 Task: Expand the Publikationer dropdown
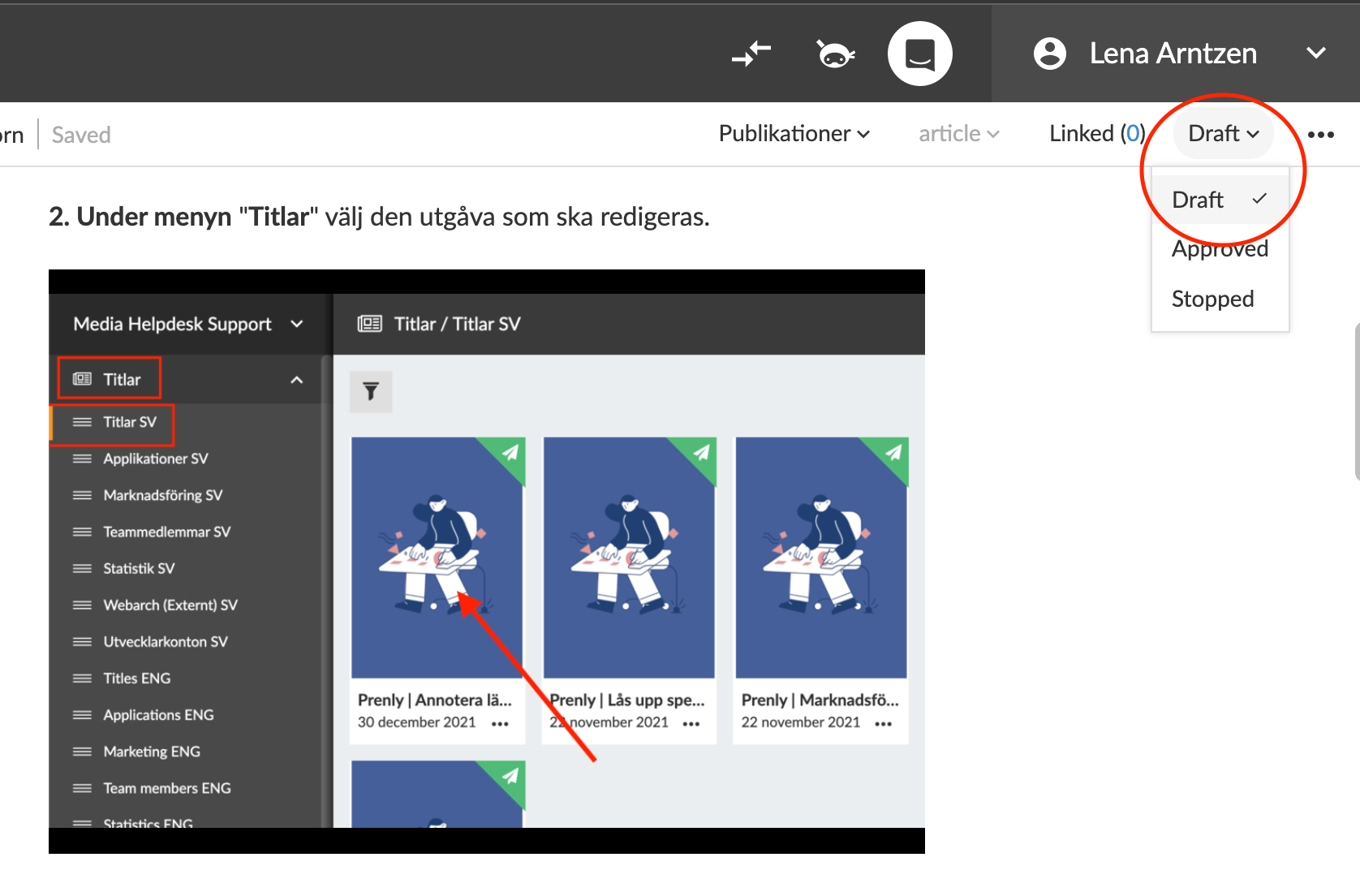pyautogui.click(x=794, y=134)
